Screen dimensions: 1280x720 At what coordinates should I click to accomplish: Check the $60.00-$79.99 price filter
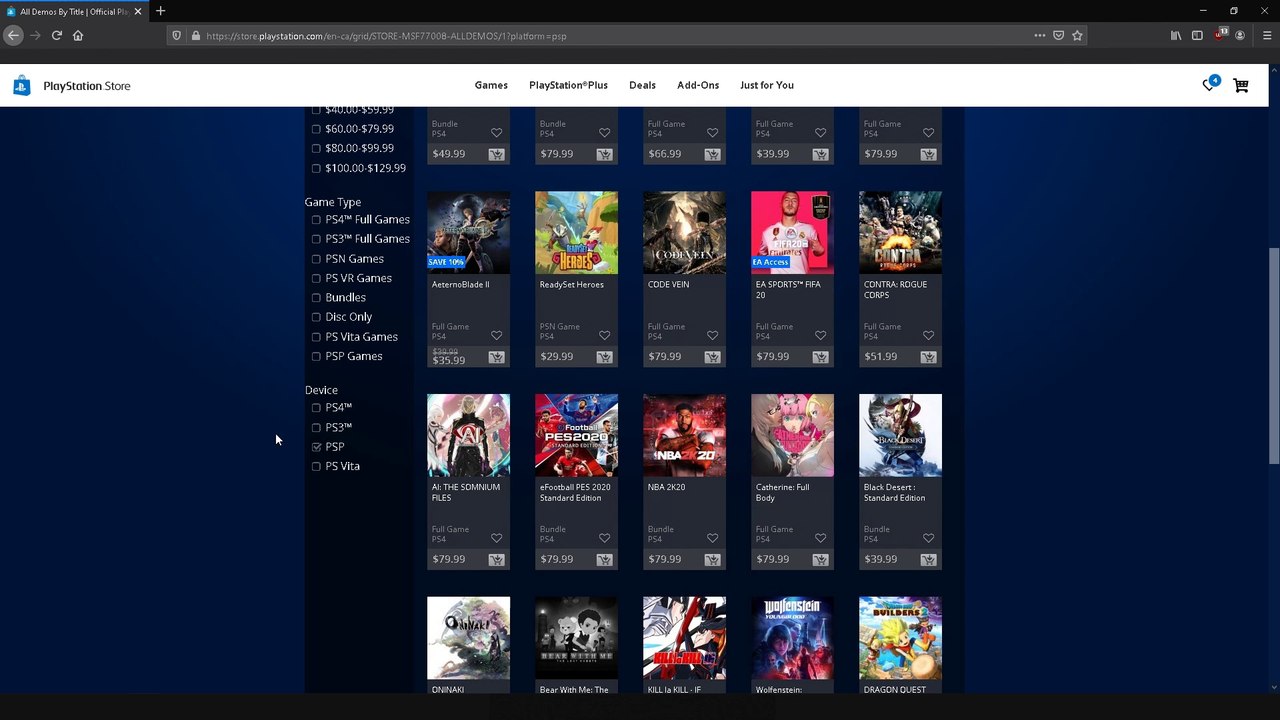click(316, 129)
